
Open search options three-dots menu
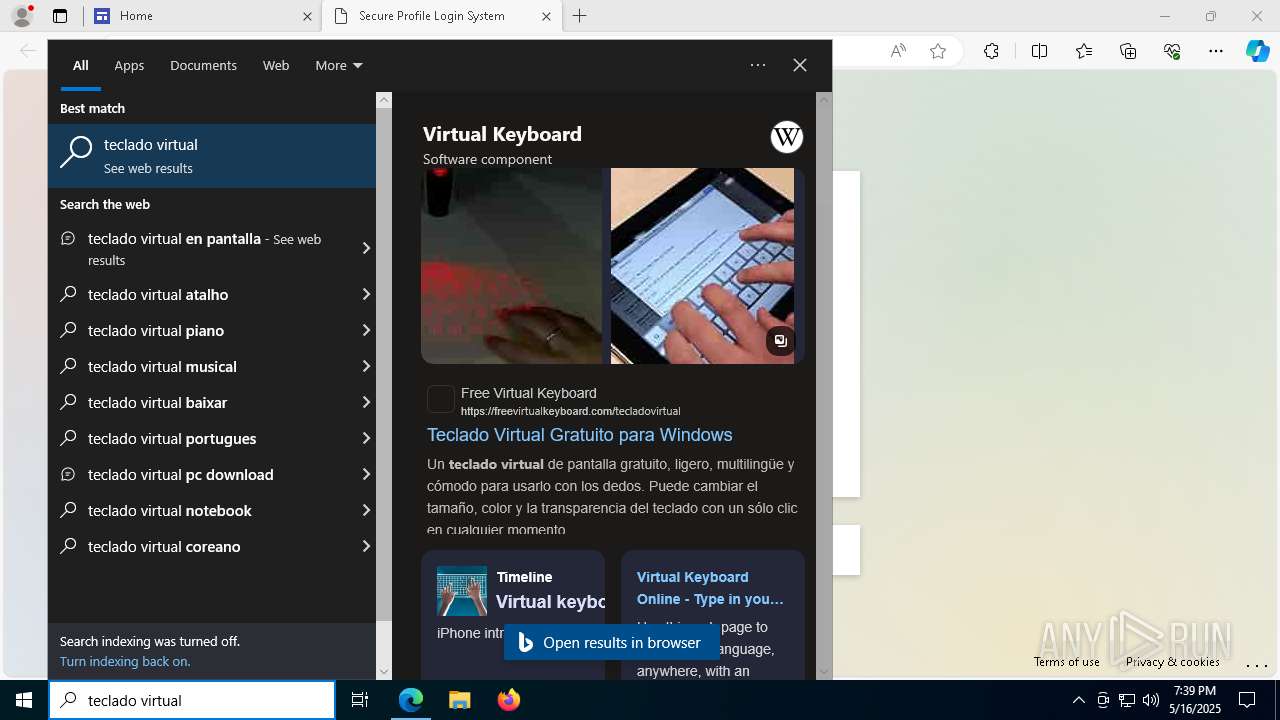pyautogui.click(x=758, y=65)
